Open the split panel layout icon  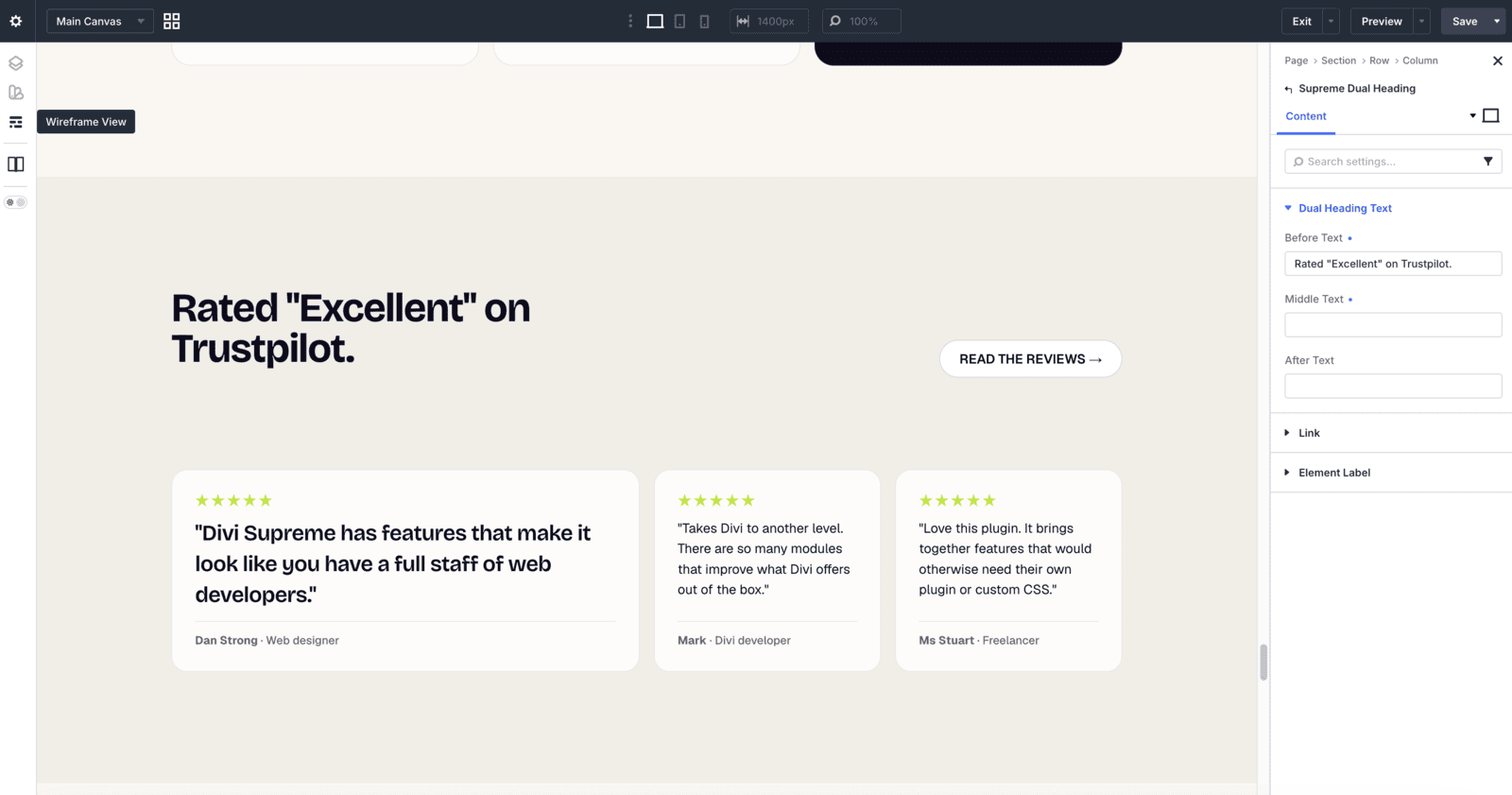[16, 164]
